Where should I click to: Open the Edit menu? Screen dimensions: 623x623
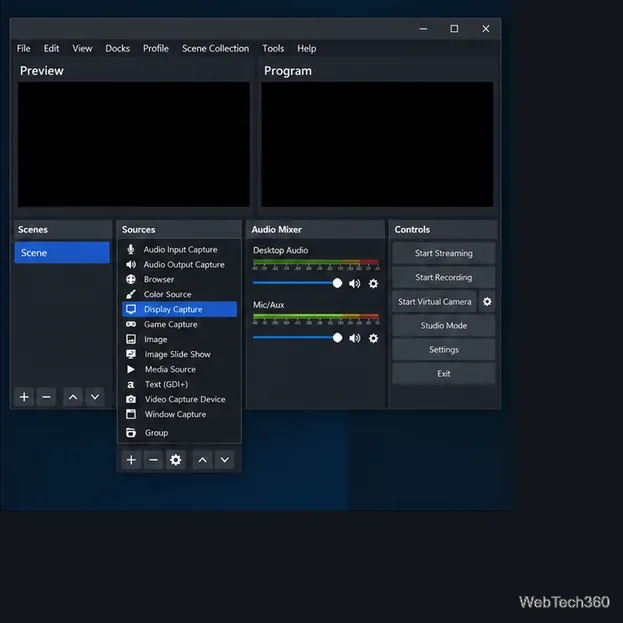(x=51, y=48)
